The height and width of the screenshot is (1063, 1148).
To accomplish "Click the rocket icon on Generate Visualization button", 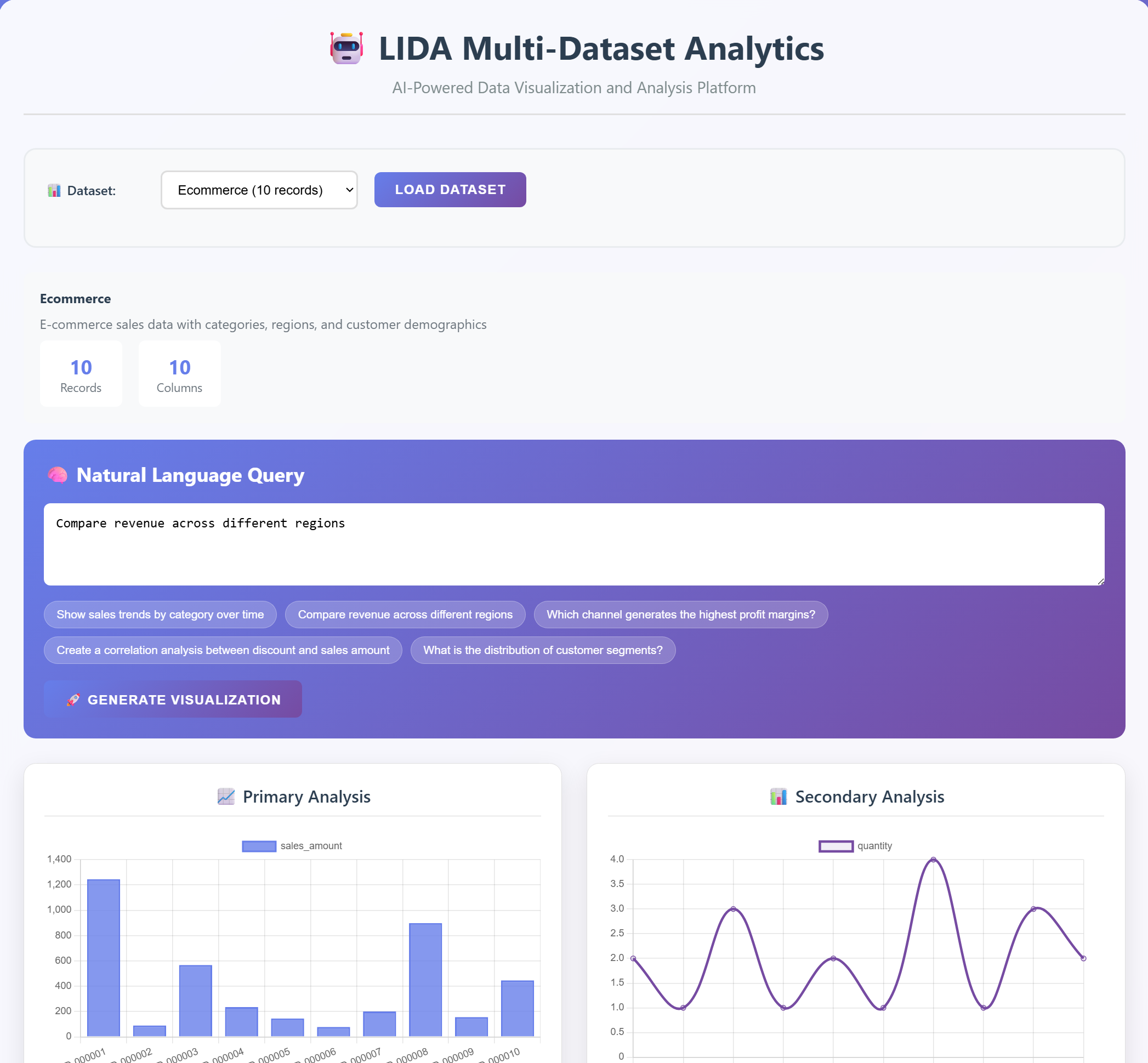I will (x=73, y=700).
